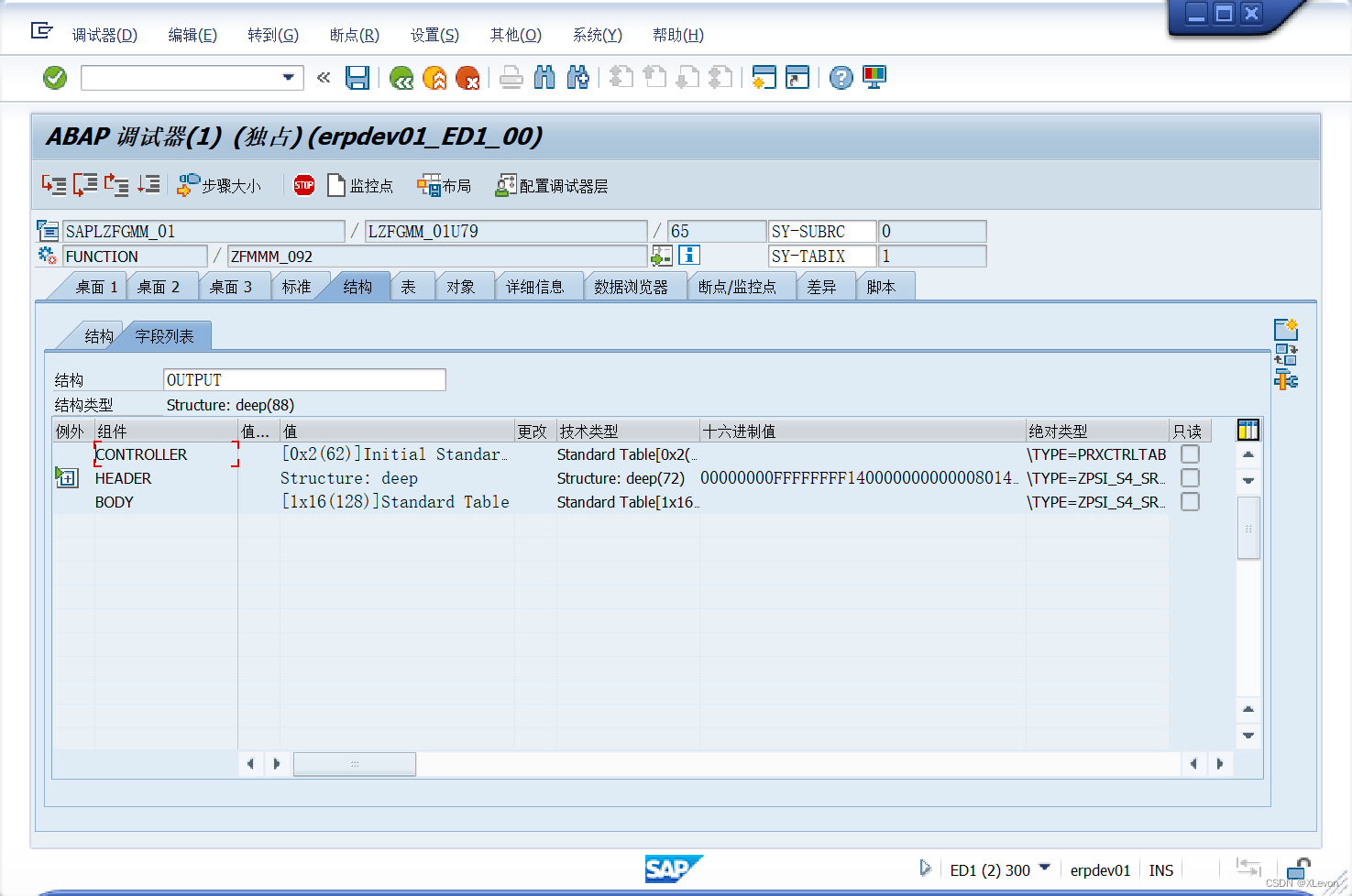Open the 帮助(H) menu
Image resolution: width=1352 pixels, height=896 pixels.
click(x=678, y=35)
